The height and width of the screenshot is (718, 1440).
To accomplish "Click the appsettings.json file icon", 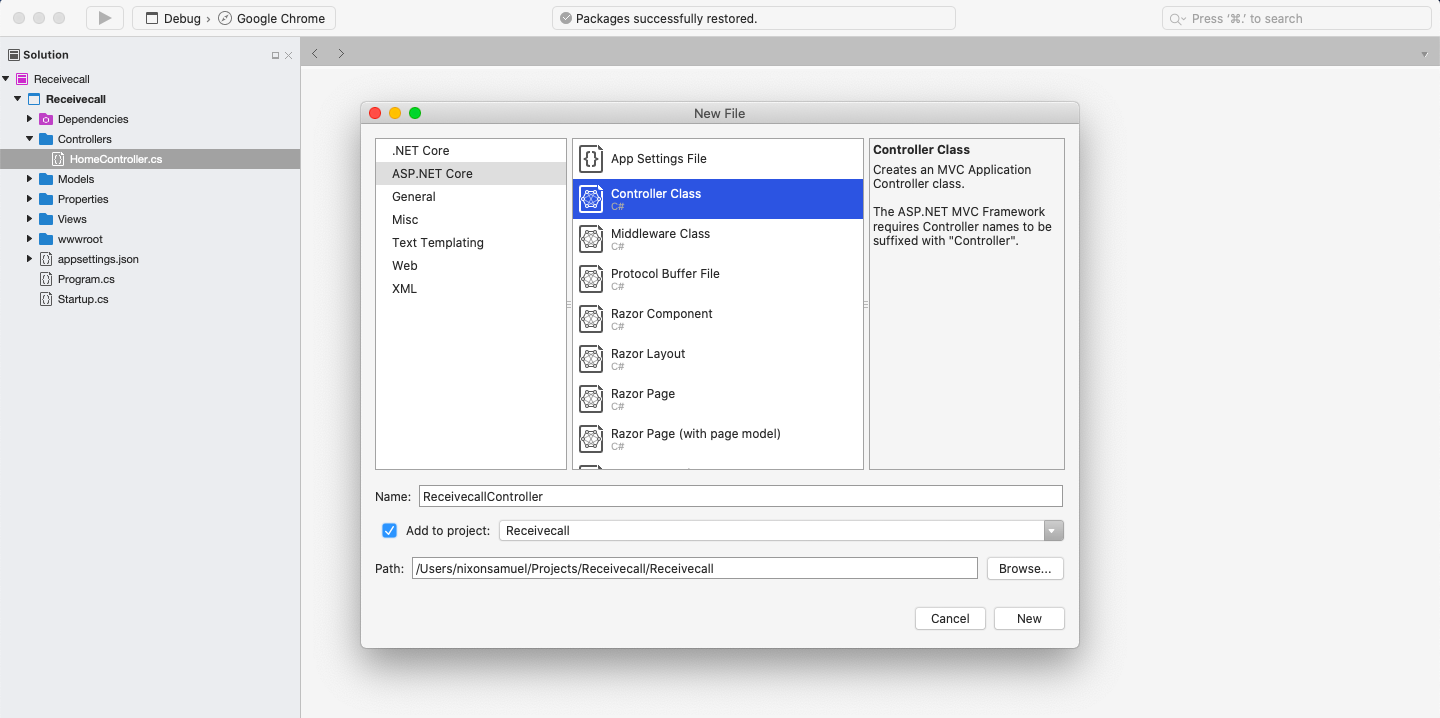I will (x=44, y=259).
